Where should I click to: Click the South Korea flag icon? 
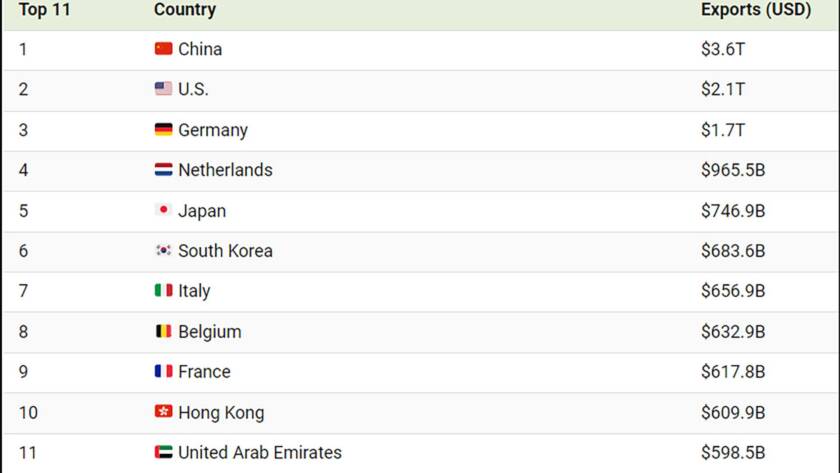[163, 250]
